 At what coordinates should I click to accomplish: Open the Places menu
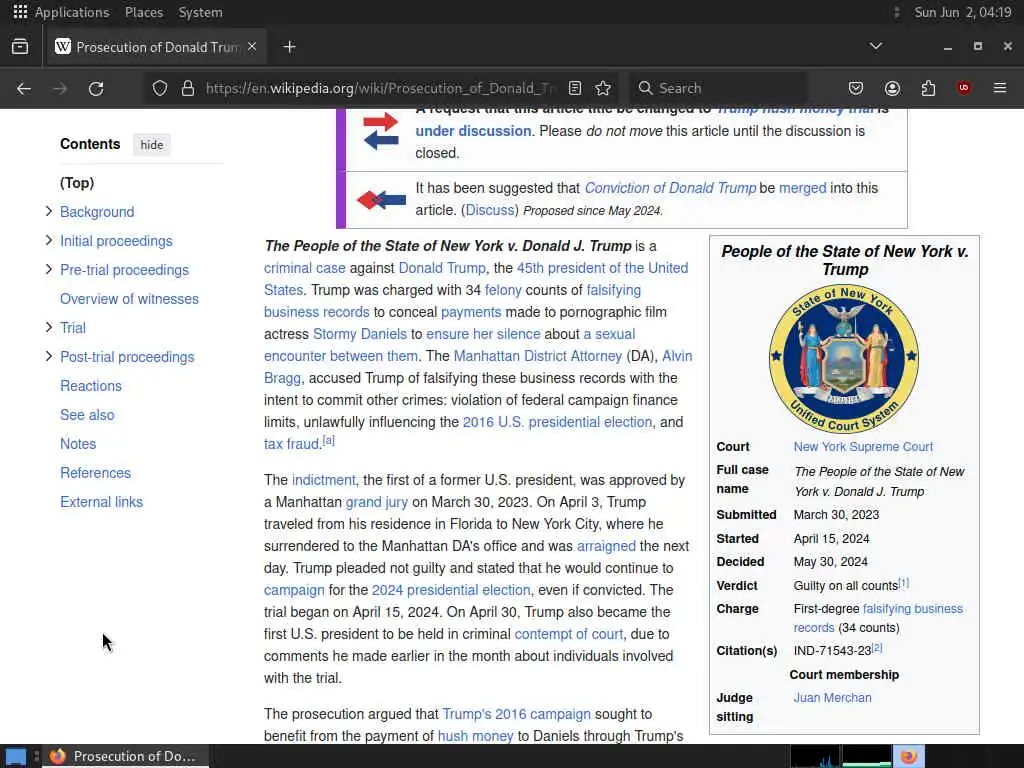(144, 12)
